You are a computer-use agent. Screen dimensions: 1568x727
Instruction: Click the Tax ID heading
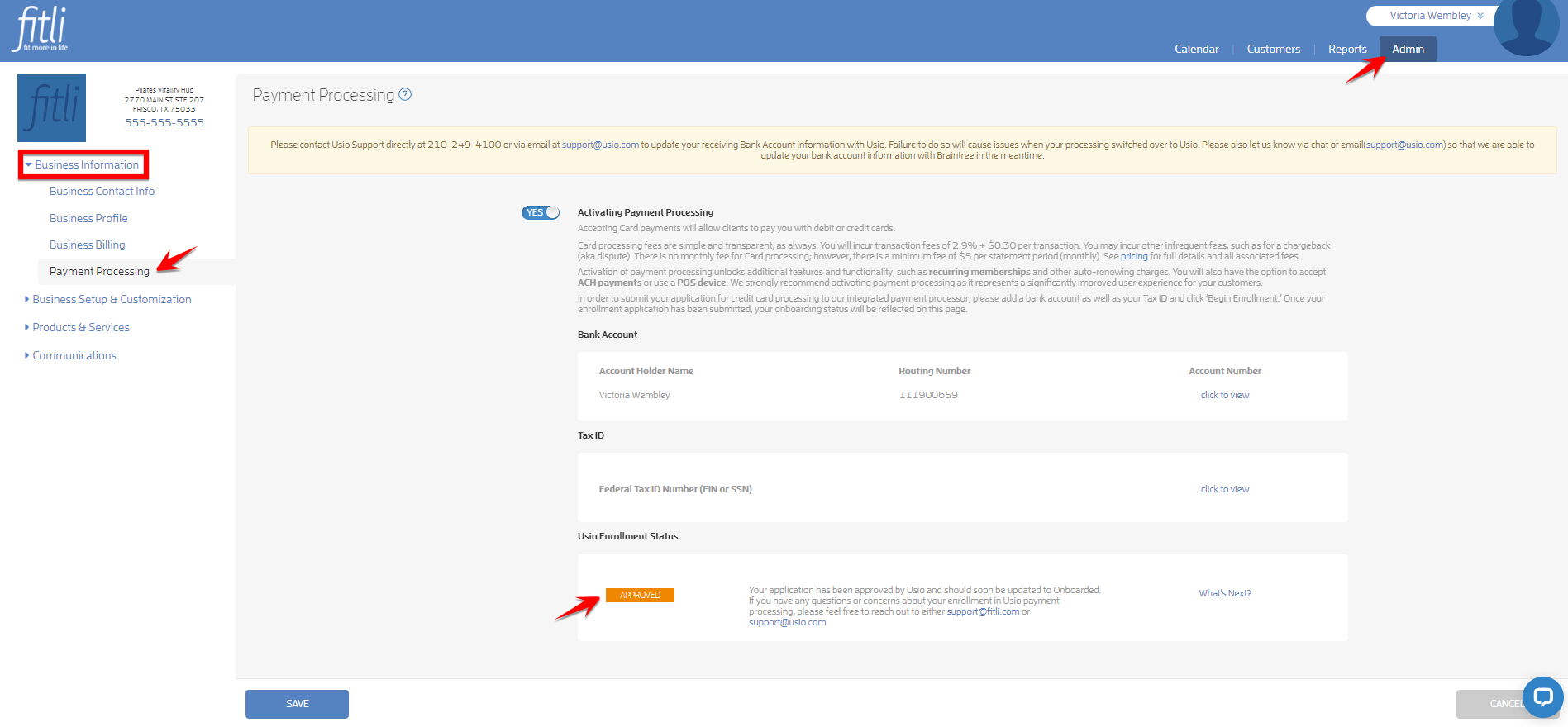[x=590, y=435]
